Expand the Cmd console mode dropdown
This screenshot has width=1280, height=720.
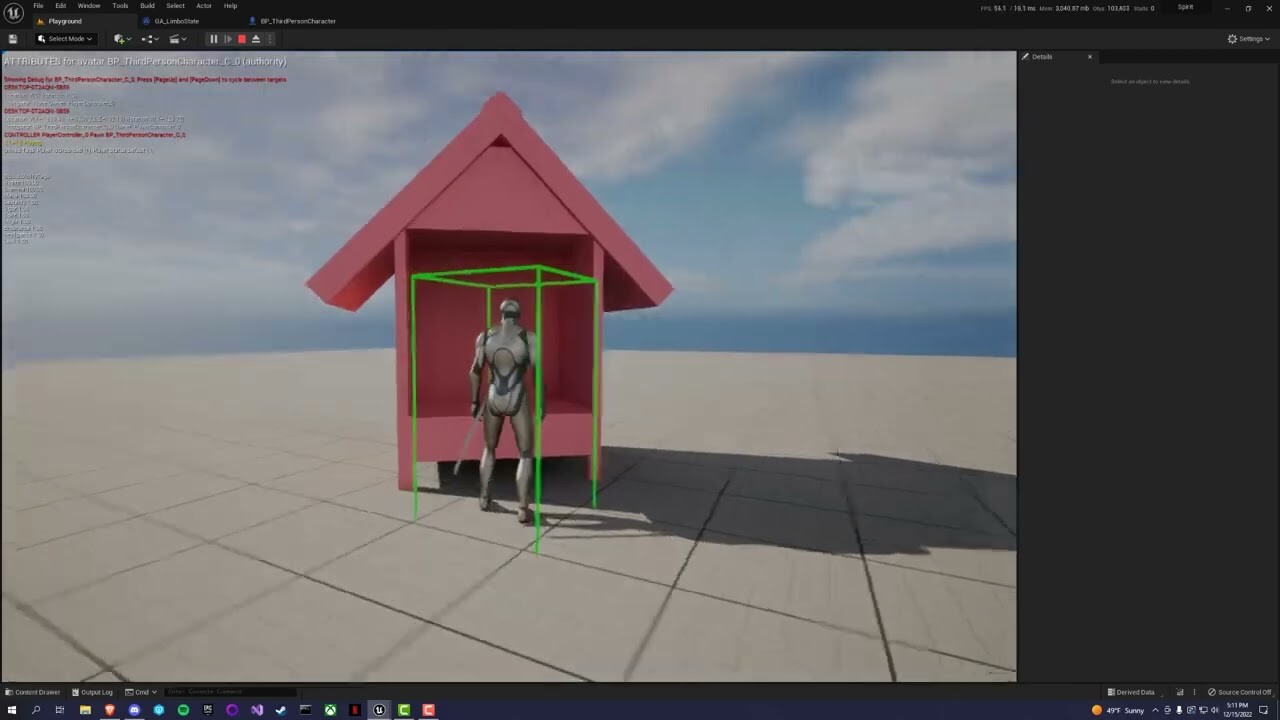141,691
